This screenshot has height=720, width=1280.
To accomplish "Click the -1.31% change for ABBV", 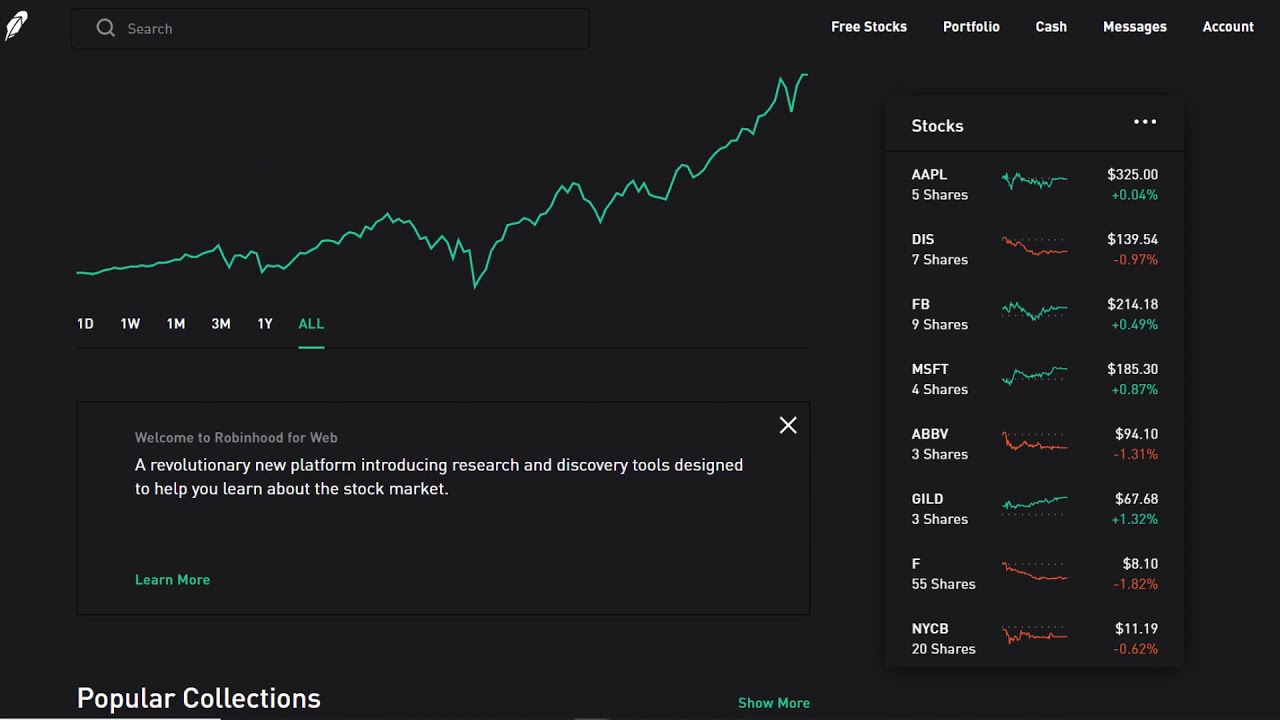I will [1136, 454].
